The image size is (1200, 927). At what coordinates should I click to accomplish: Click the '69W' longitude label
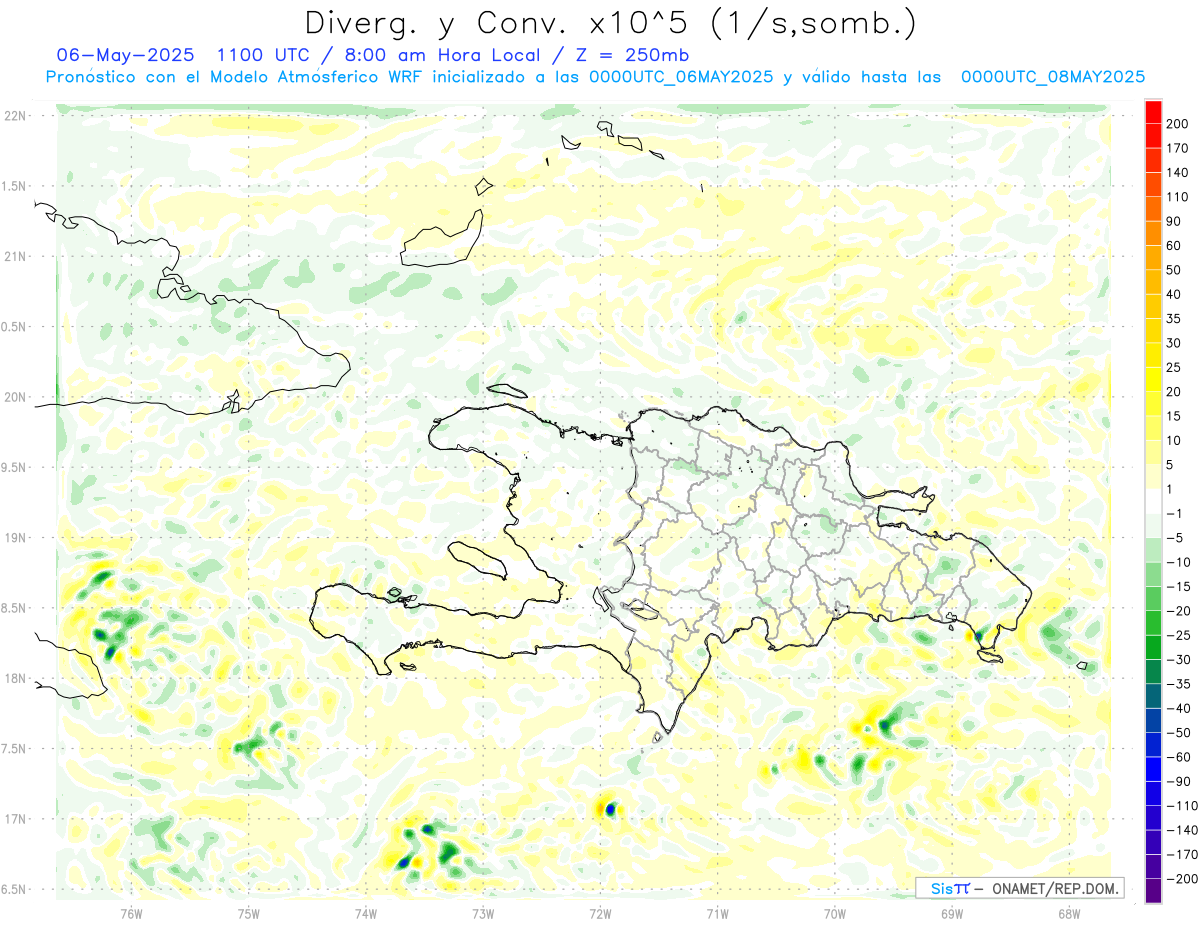[x=952, y=913]
